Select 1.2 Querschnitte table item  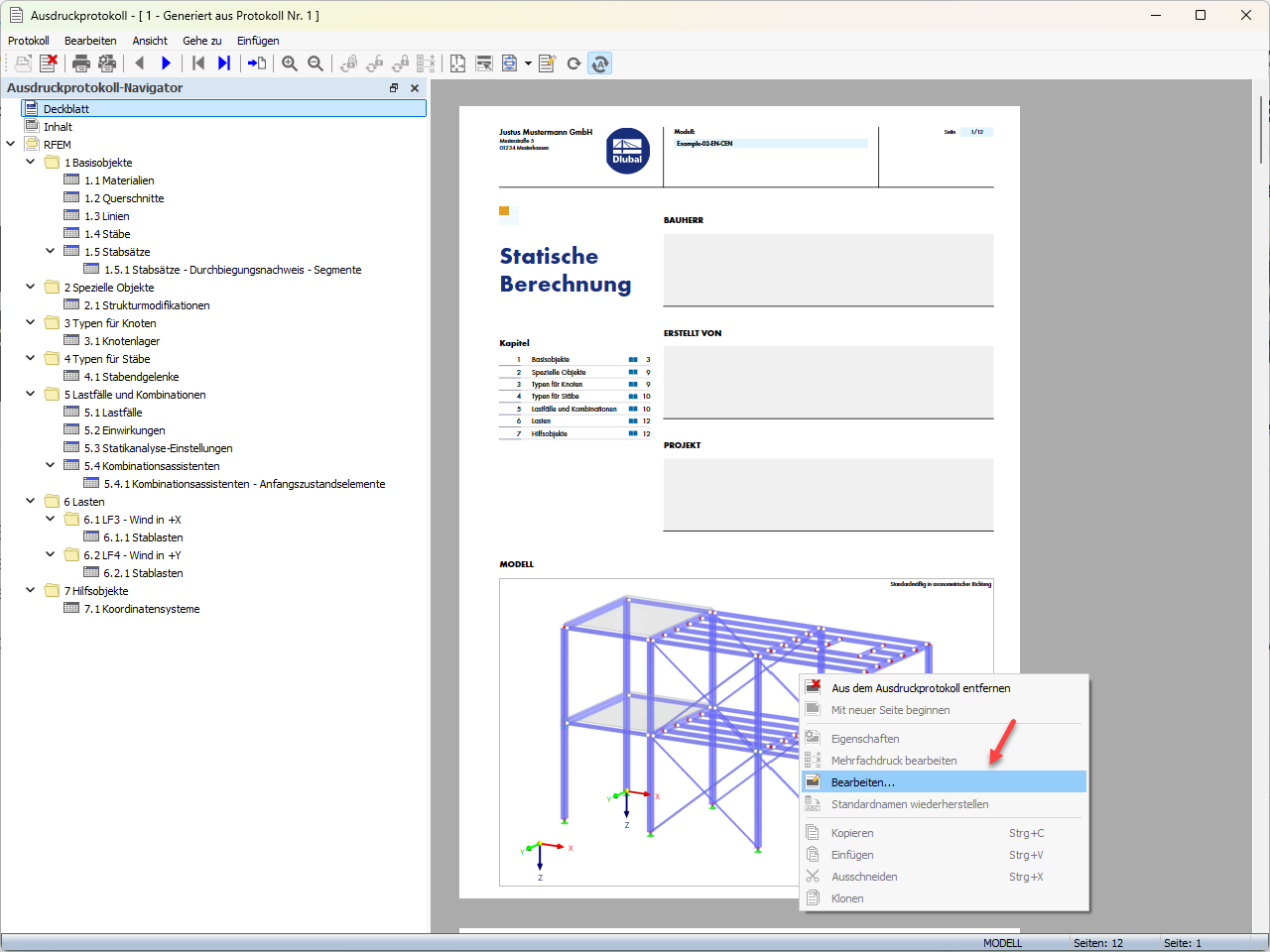(x=124, y=198)
